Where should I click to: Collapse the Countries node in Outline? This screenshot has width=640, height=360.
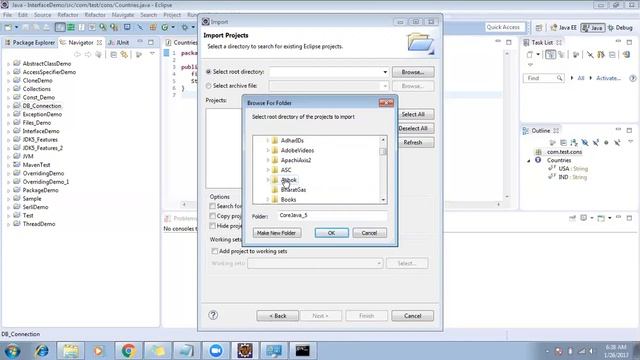(529, 161)
